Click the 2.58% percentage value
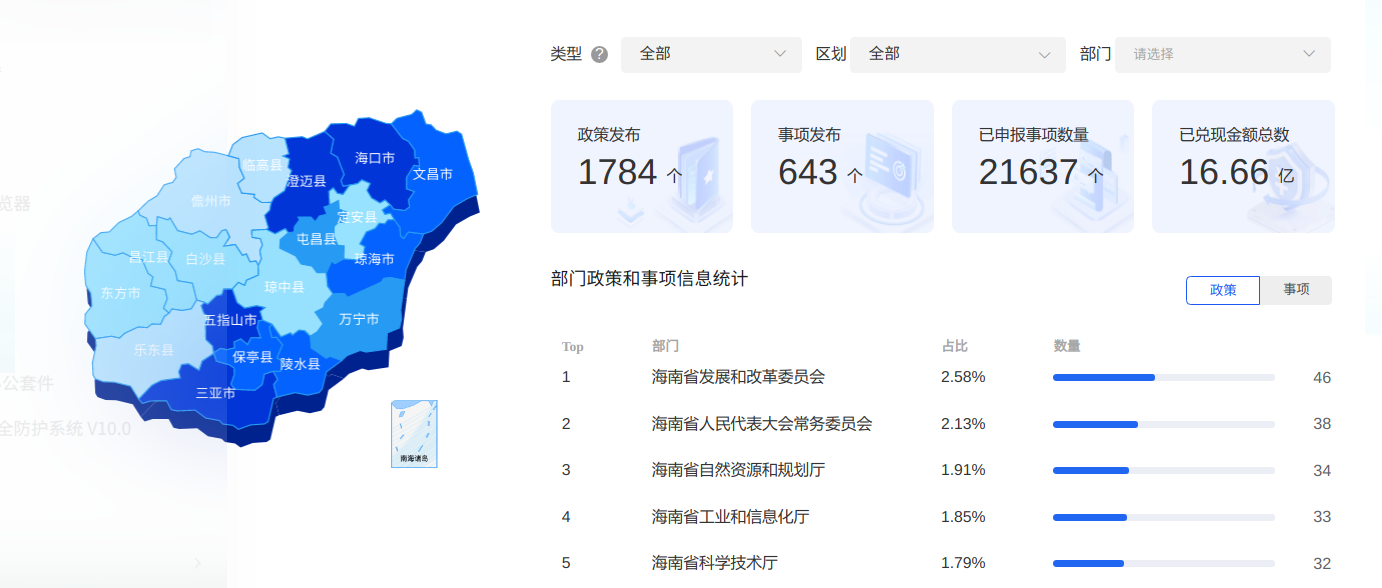 tap(963, 377)
